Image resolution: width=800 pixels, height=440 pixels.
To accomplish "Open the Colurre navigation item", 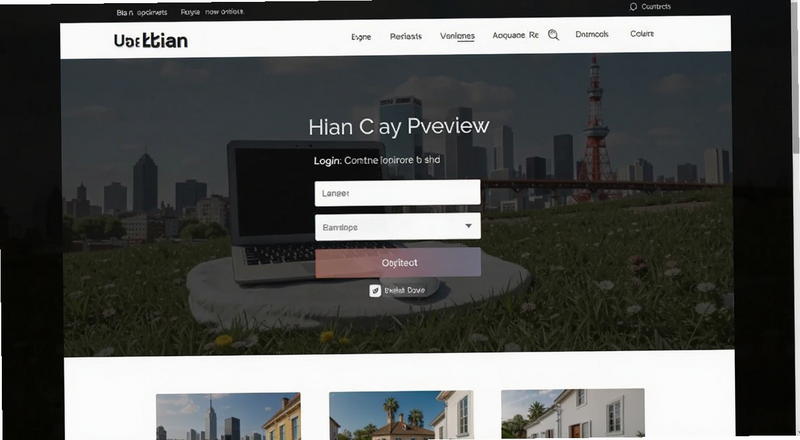I will (x=642, y=34).
